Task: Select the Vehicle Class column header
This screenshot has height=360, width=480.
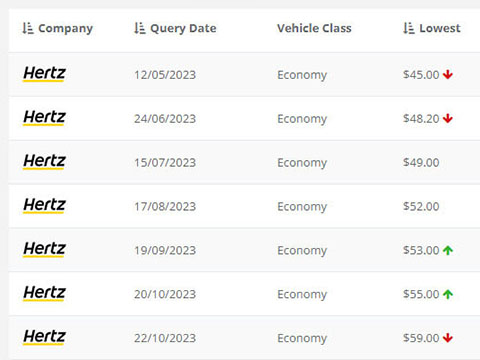Action: coord(314,28)
